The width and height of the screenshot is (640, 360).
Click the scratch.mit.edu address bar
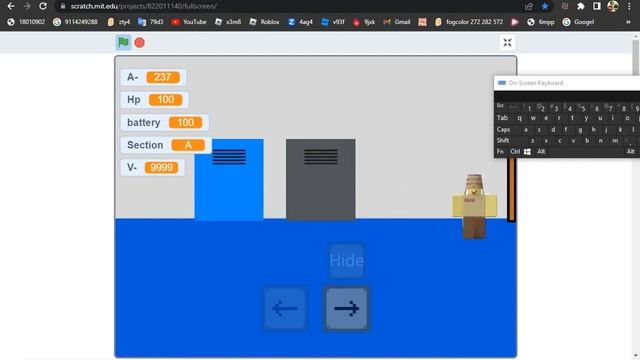point(286,6)
